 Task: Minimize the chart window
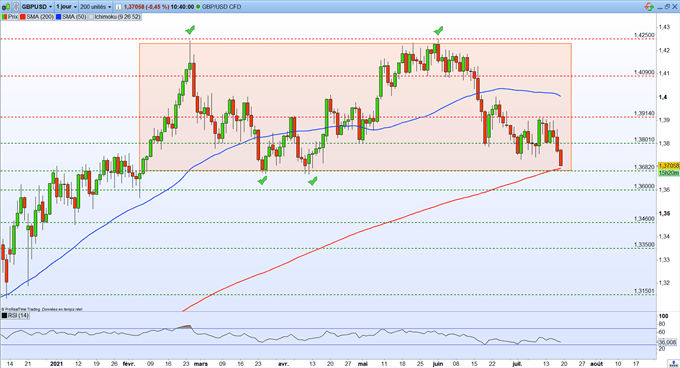(x=660, y=7)
